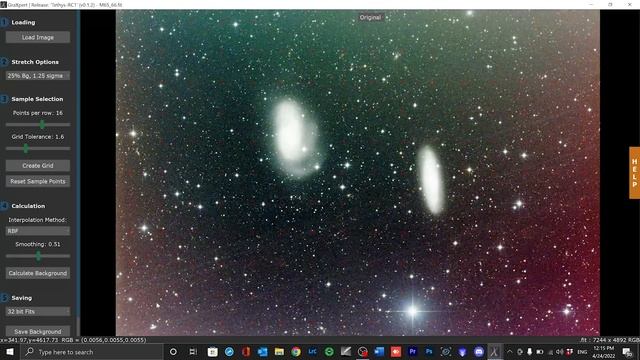
Task: Click Reset Sample Points button
Action: pyautogui.click(x=38, y=181)
